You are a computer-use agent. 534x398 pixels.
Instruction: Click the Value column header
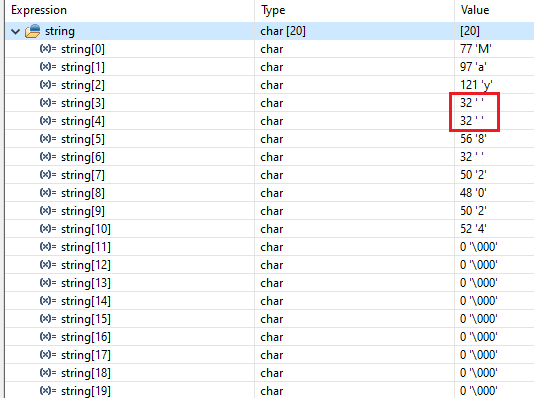[475, 10]
